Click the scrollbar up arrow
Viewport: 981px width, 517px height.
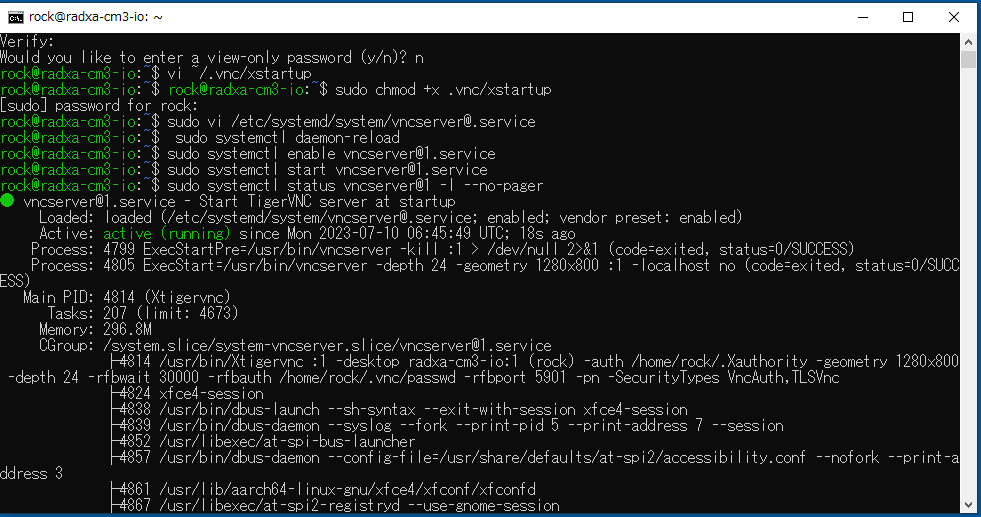pyautogui.click(x=968, y=42)
